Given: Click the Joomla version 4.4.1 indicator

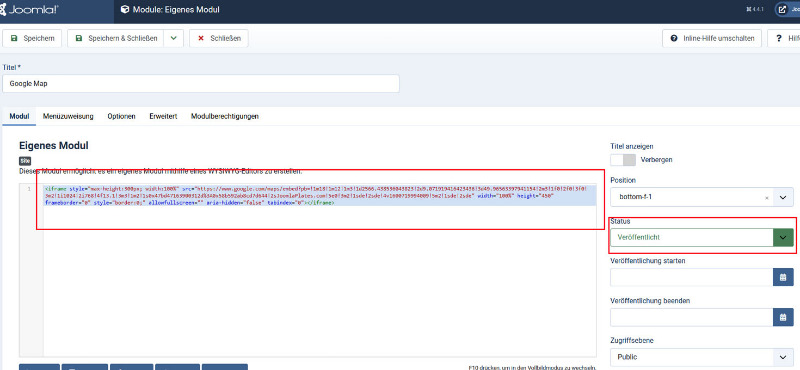Looking at the screenshot, I should coord(755,10).
